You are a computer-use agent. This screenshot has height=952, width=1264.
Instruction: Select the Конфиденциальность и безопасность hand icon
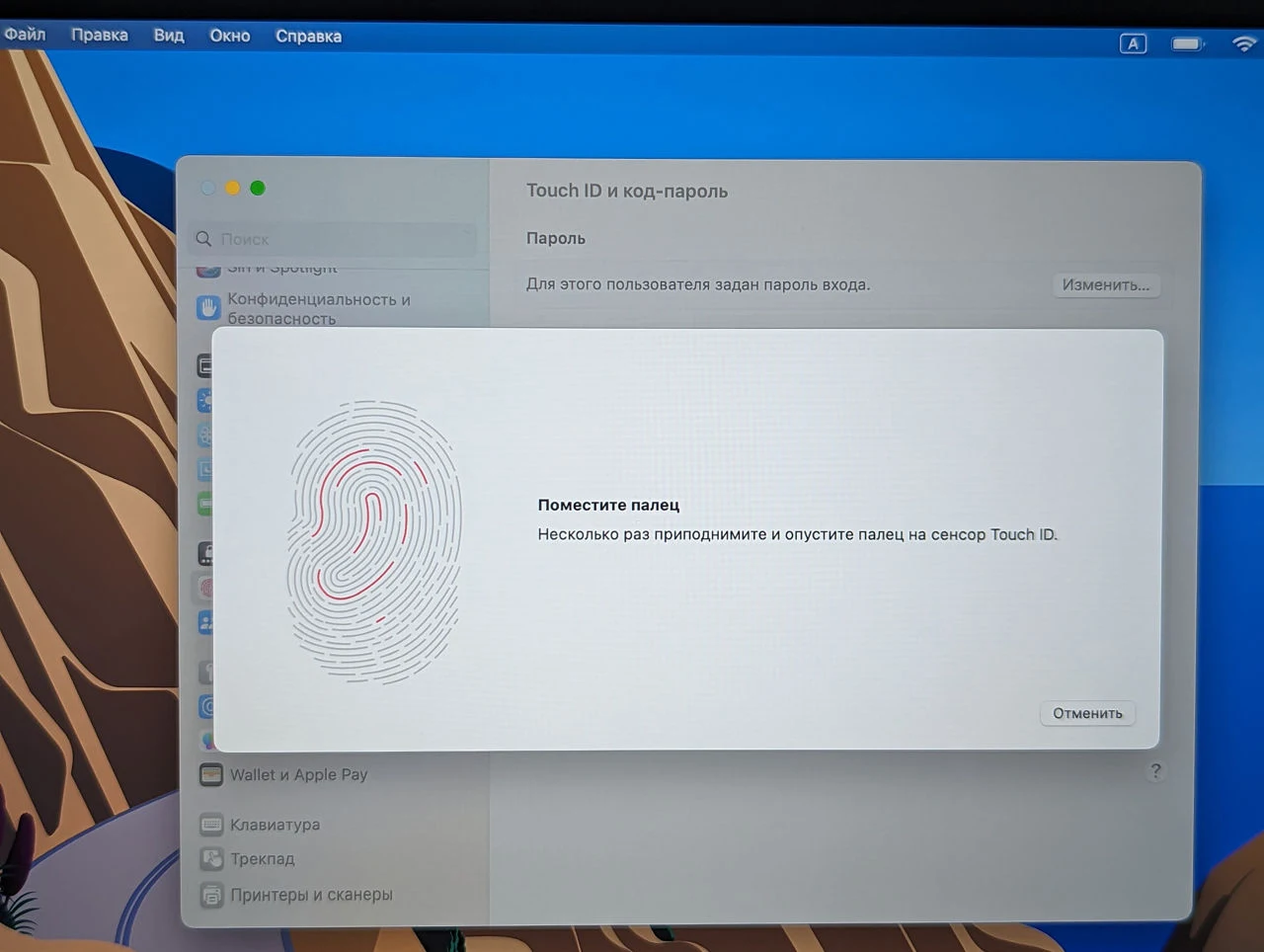click(208, 307)
